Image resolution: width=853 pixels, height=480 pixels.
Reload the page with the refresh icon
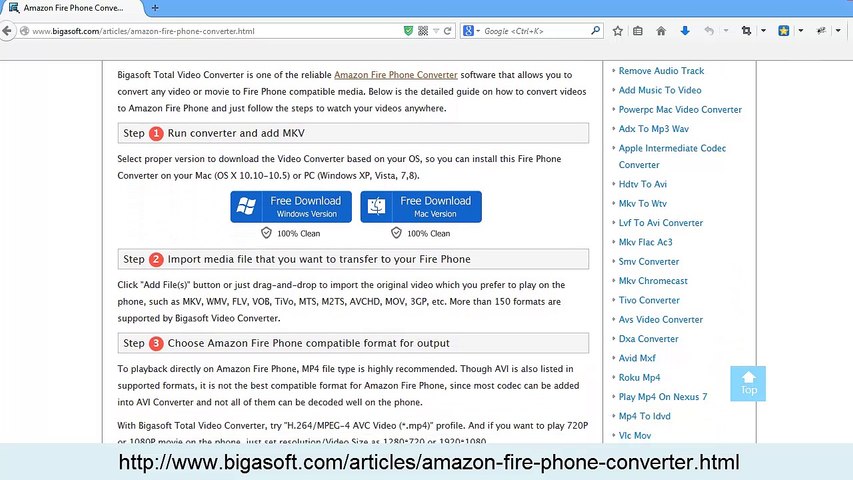[448, 31]
